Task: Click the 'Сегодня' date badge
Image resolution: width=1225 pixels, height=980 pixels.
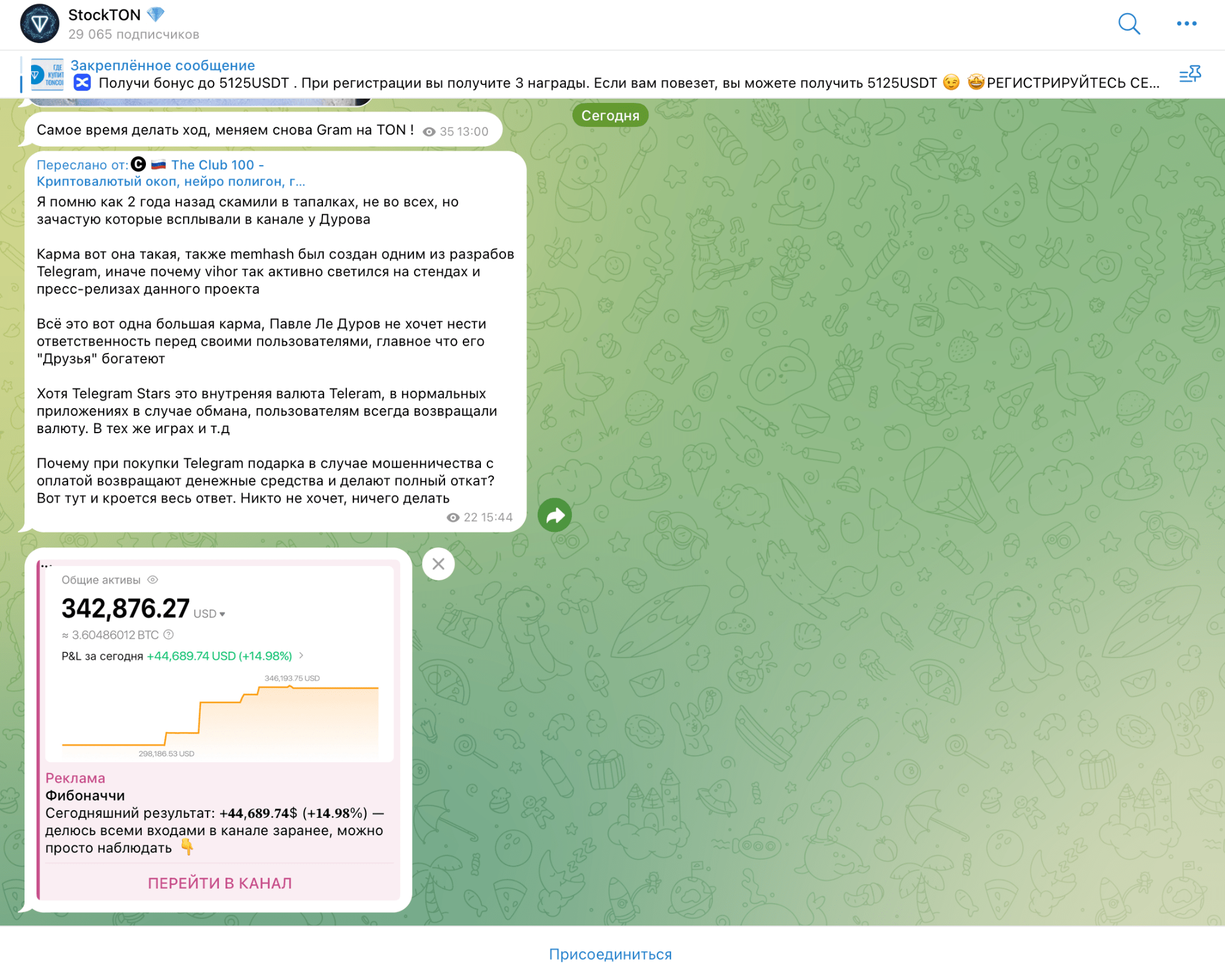Action: [x=610, y=115]
